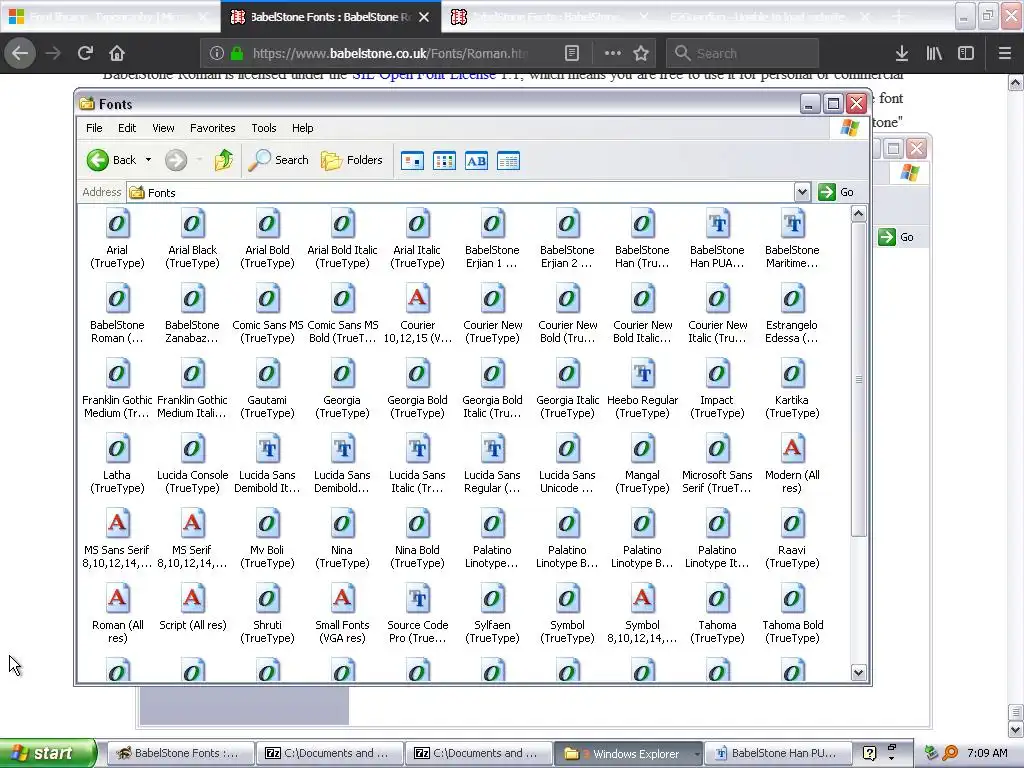Select the Georgia (TrueType) font icon

(x=342, y=374)
